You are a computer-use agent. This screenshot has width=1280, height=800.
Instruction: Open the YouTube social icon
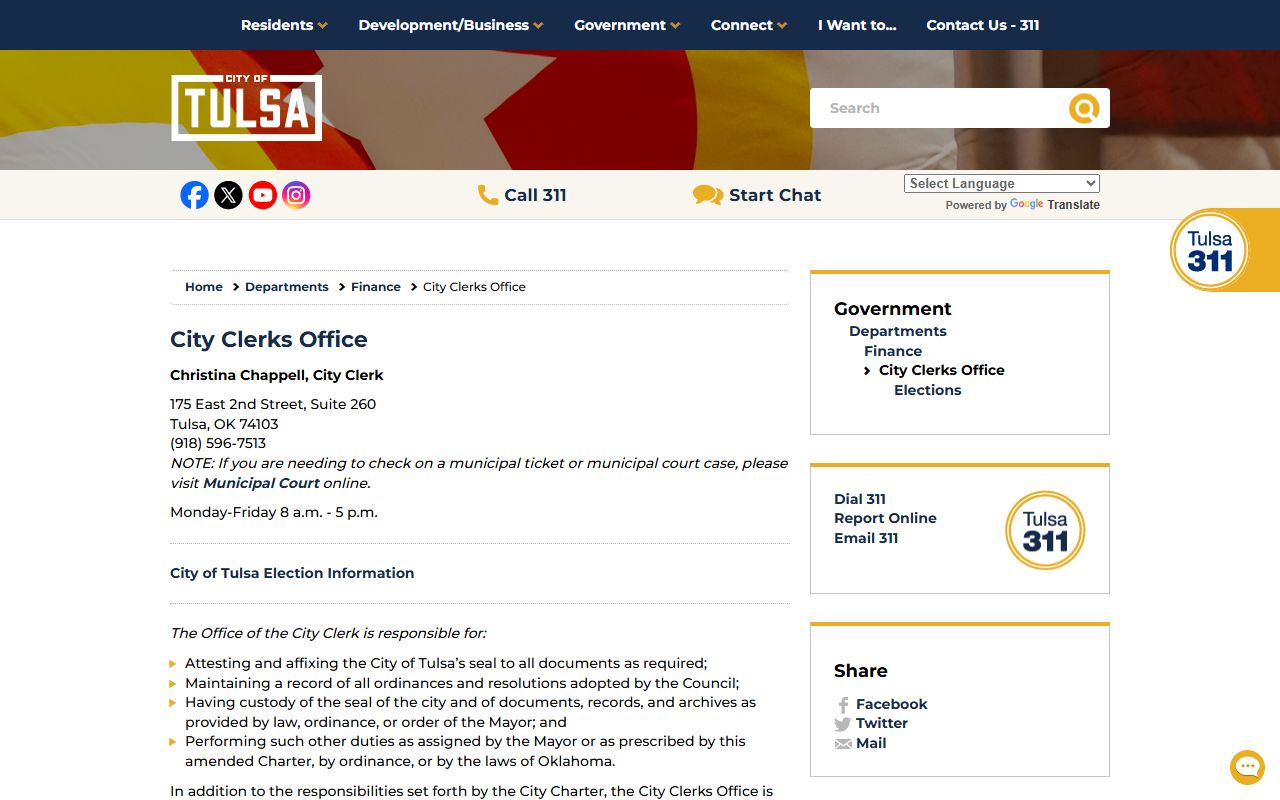coord(262,195)
